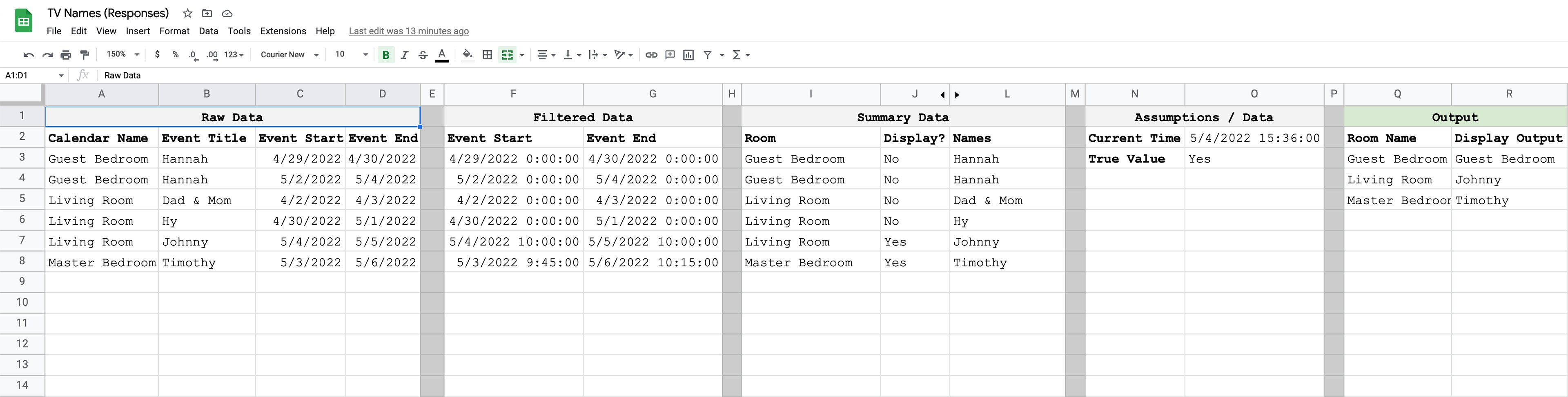The height and width of the screenshot is (397, 1568).
Task: Select column F header
Action: coord(513,94)
